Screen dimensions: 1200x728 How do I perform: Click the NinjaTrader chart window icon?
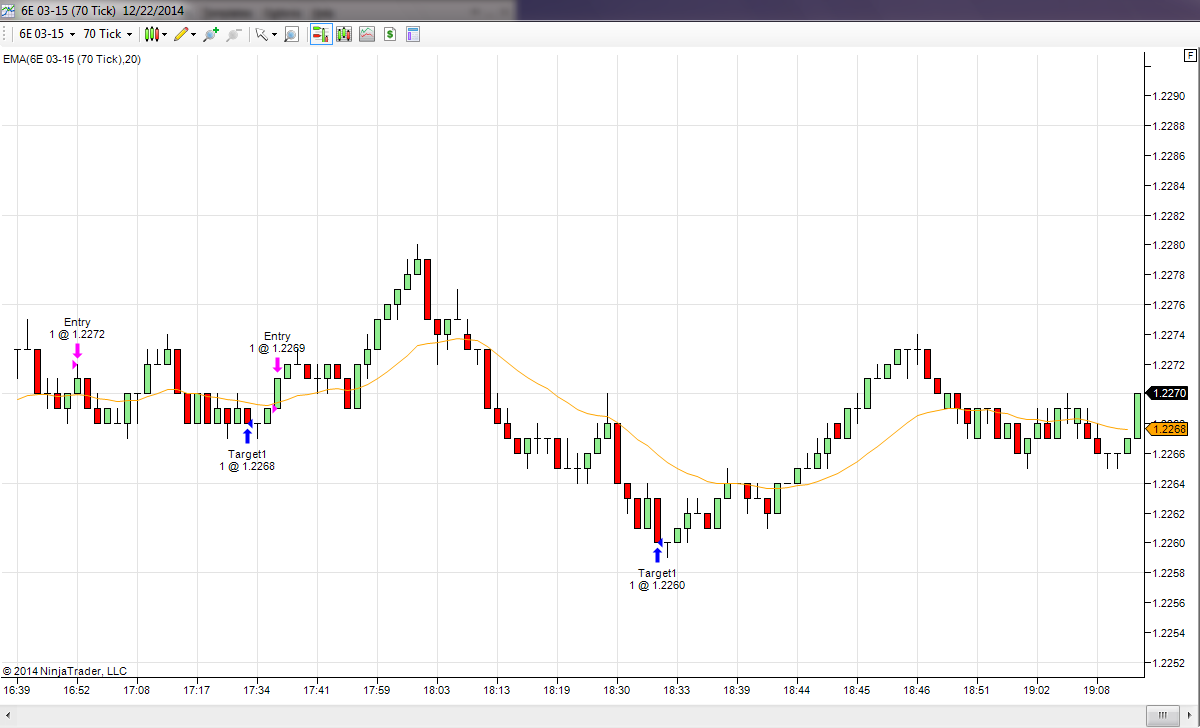click(9, 10)
